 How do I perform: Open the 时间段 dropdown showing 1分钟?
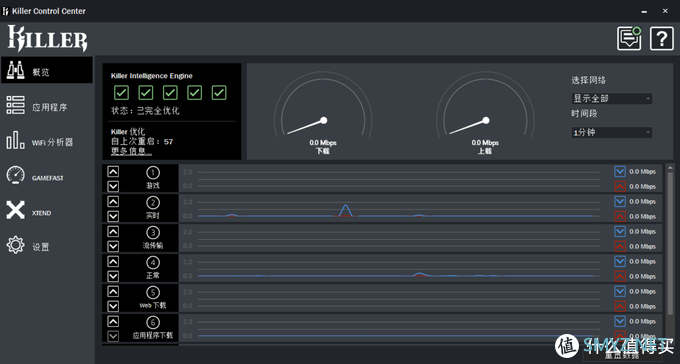pos(611,132)
